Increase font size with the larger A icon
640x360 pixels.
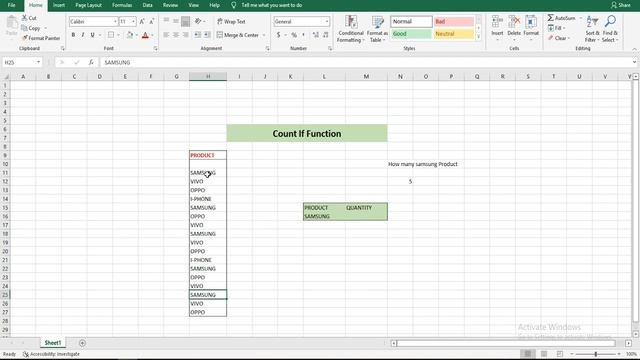pyautogui.click(x=142, y=21)
